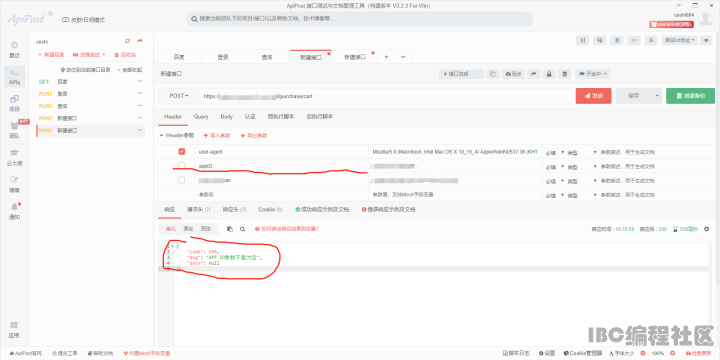This screenshot has width=720, height=360.
Task: Click the share arrow beside ceshi project
Action: pos(139,41)
